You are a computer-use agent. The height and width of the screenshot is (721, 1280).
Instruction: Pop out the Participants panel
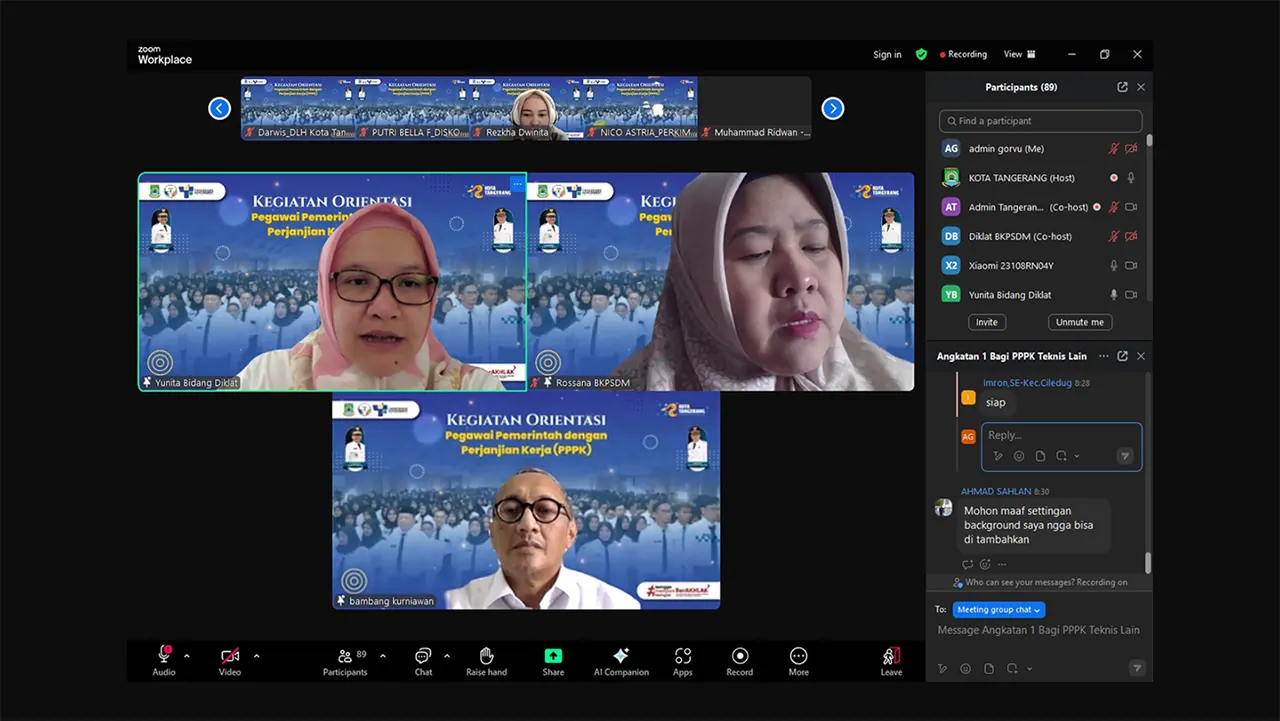point(1122,87)
